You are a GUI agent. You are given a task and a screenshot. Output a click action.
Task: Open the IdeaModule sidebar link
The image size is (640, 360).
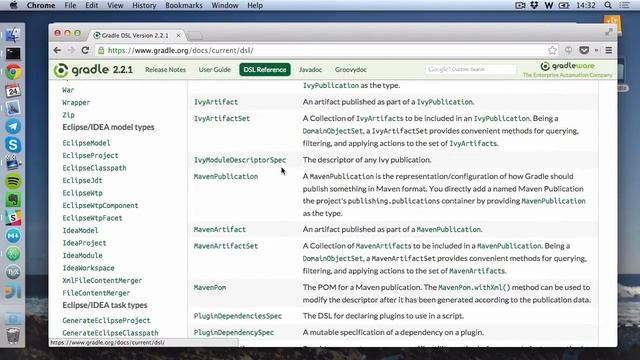[82, 256]
